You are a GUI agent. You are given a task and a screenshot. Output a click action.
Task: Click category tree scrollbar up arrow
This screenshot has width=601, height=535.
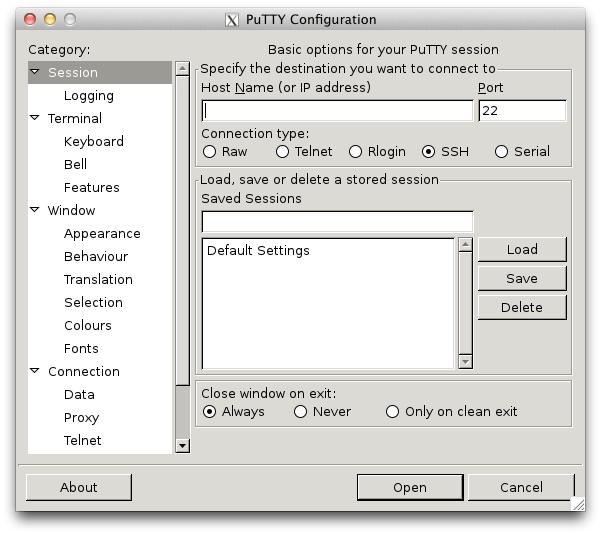point(182,69)
